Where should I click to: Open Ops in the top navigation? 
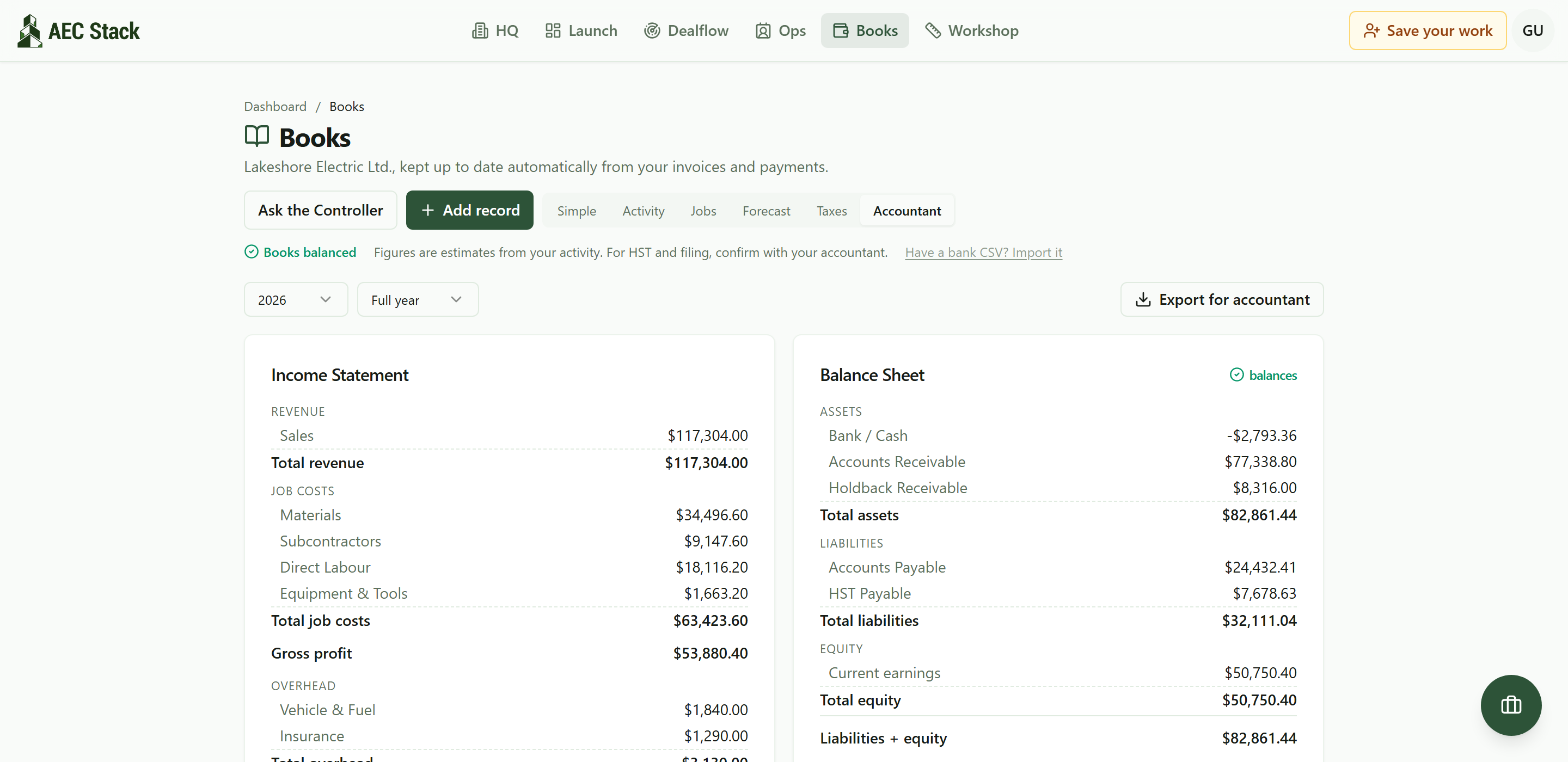(x=780, y=30)
